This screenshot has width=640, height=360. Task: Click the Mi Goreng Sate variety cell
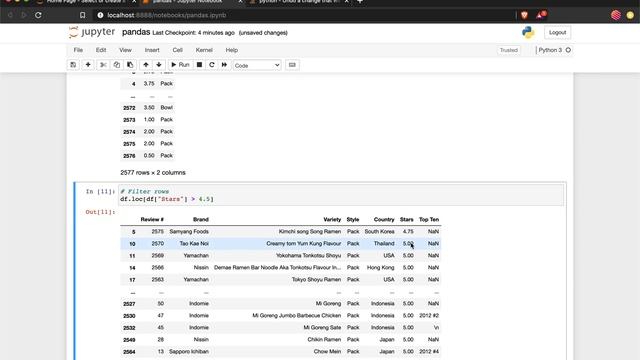[x=322, y=327]
